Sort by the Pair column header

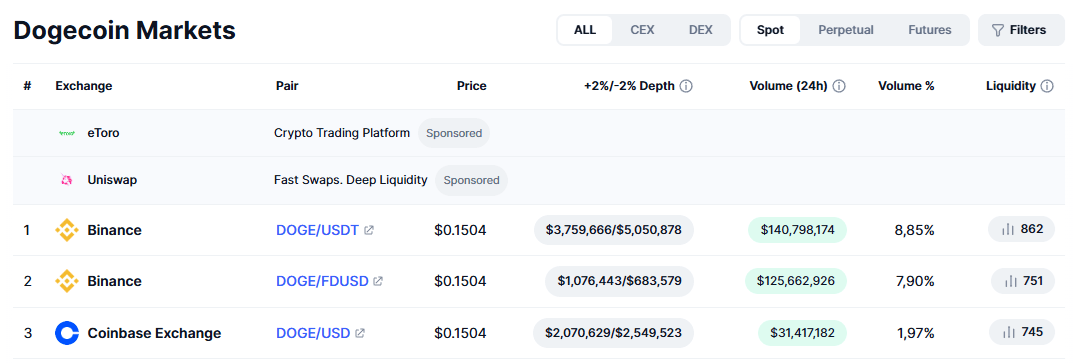pyautogui.click(x=287, y=86)
